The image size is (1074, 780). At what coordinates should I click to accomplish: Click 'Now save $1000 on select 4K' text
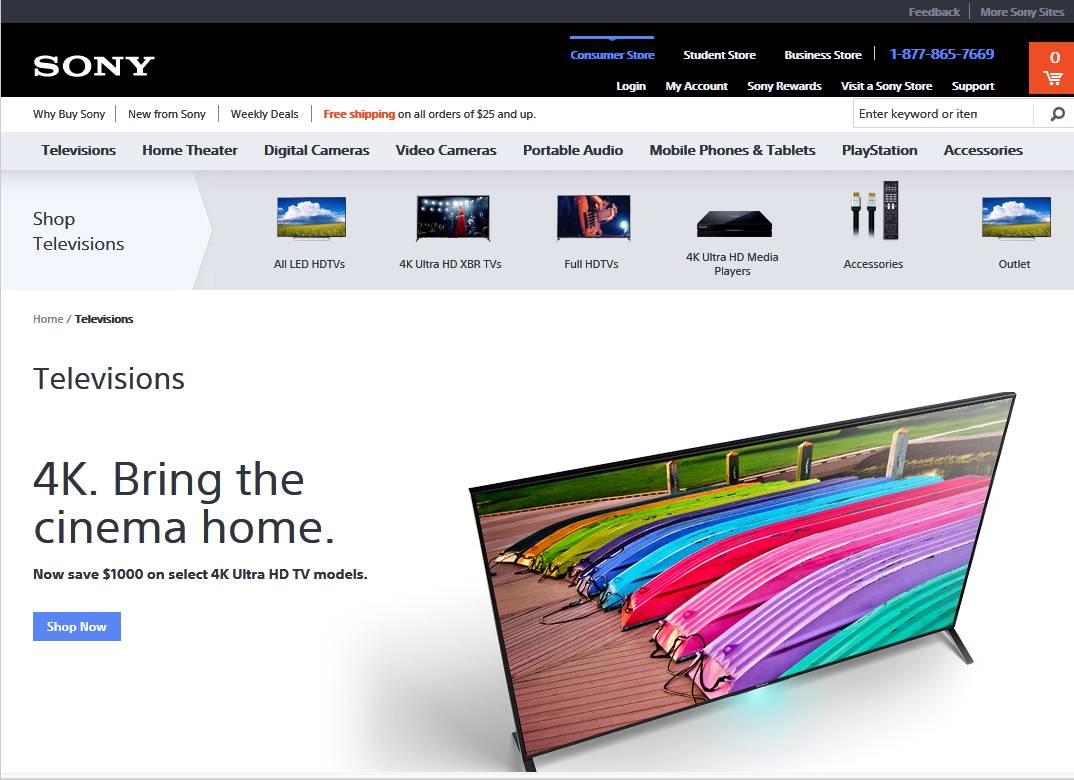tap(200, 575)
